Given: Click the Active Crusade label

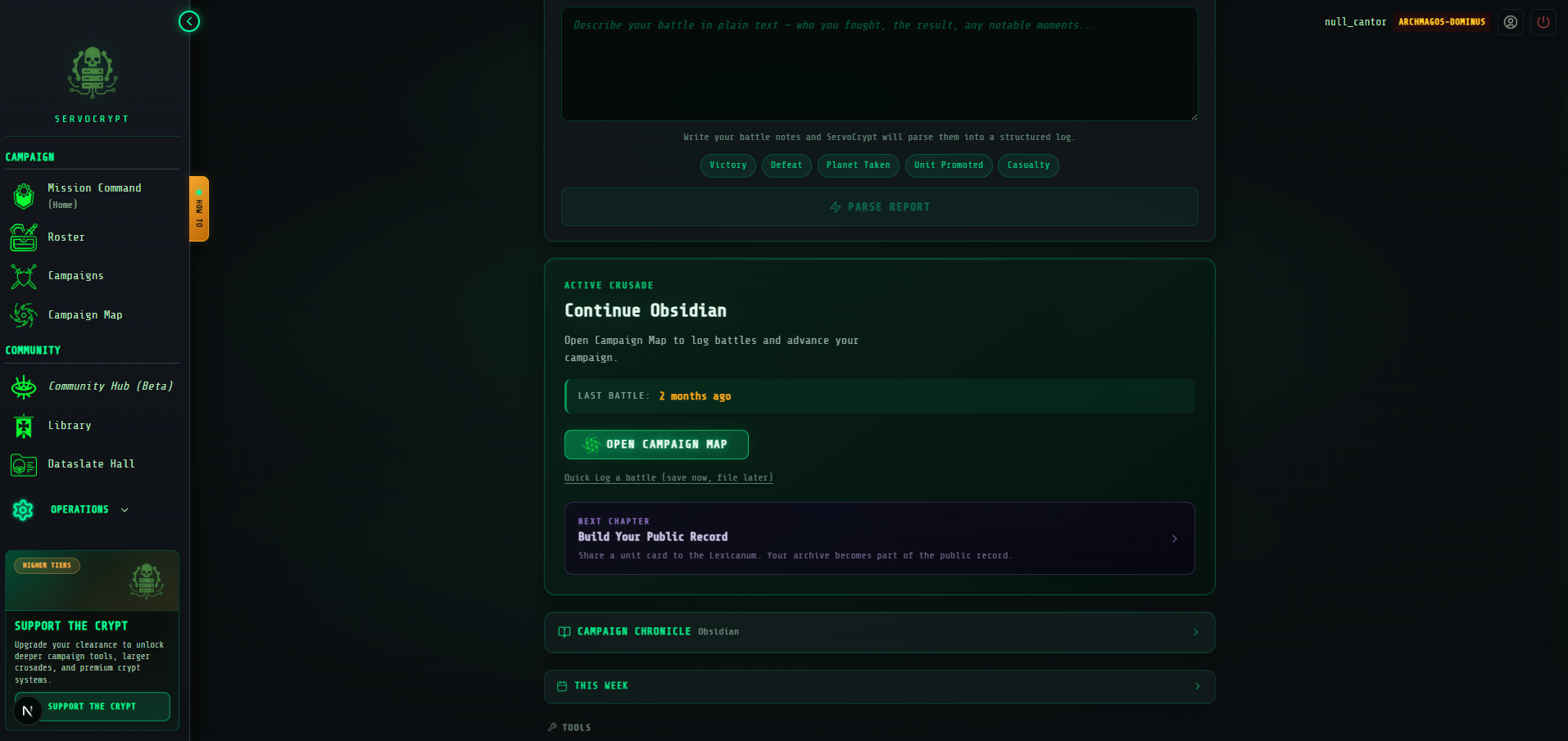Looking at the screenshot, I should coord(609,286).
